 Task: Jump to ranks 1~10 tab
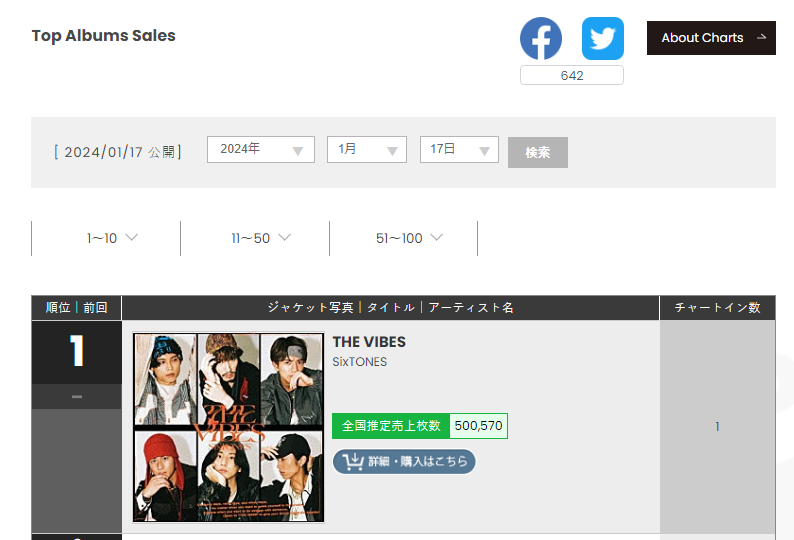tap(106, 238)
